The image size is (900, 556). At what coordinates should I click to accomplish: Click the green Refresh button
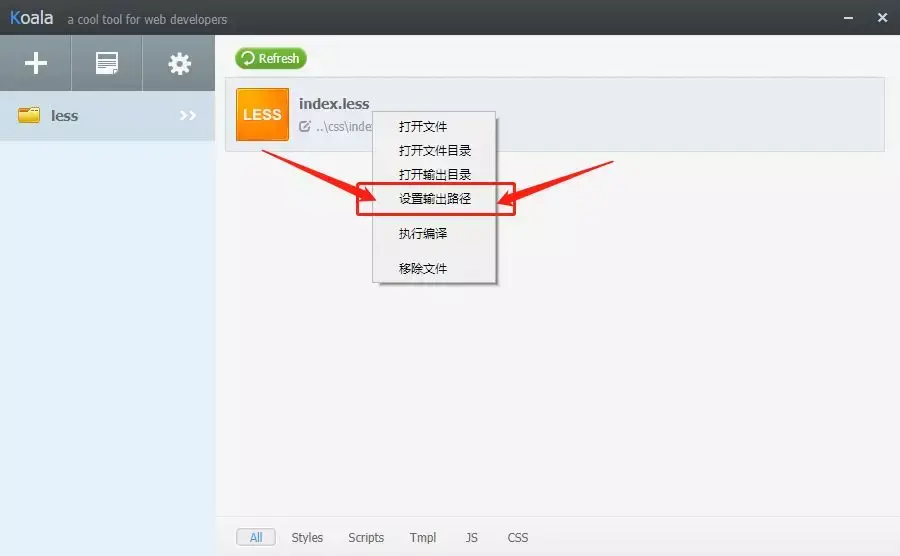(270, 58)
